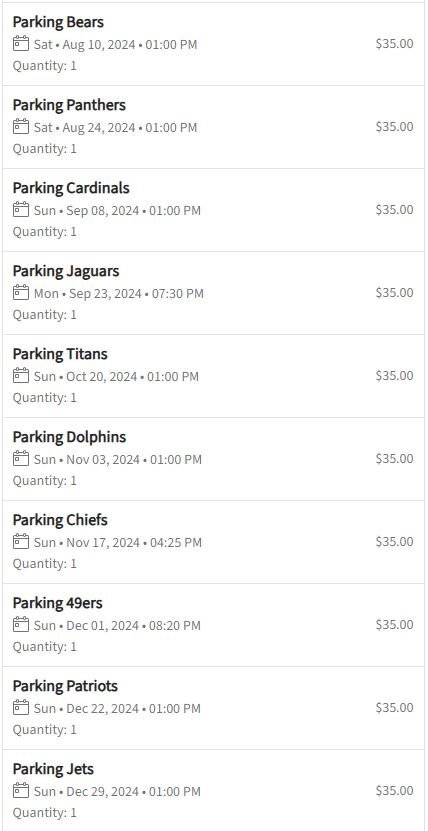Click the $35.00 price on Parking Titans
The image size is (428, 831).
point(395,376)
